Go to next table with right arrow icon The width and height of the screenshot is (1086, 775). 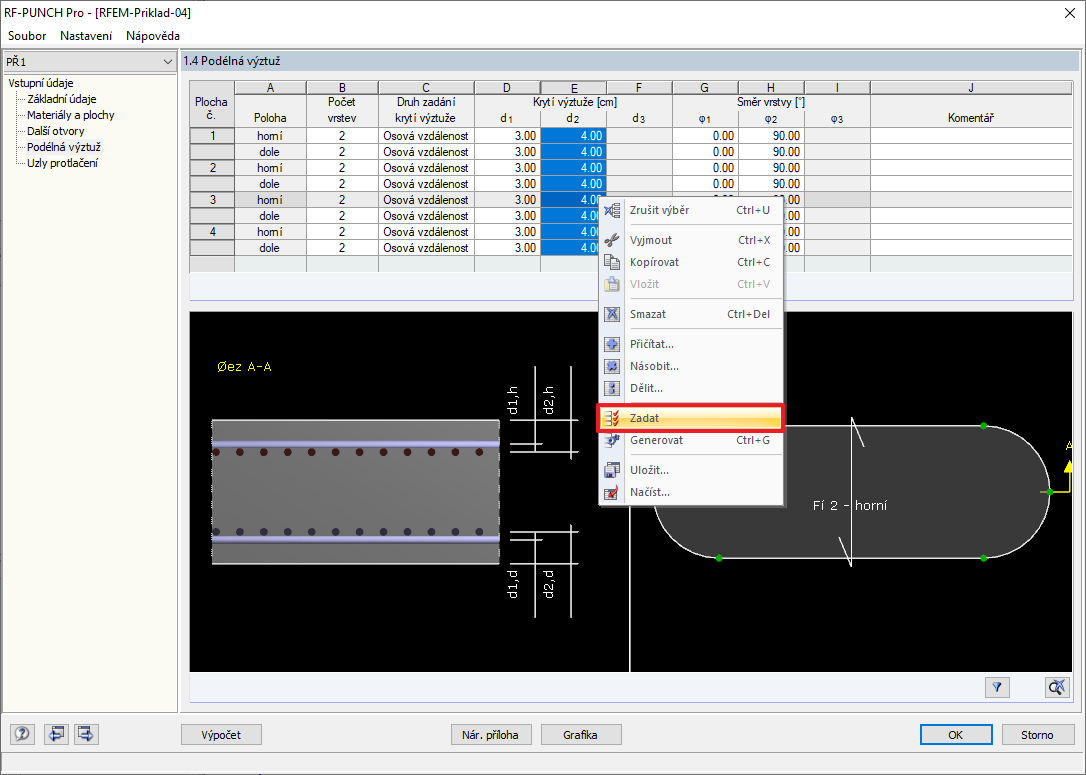click(87, 734)
